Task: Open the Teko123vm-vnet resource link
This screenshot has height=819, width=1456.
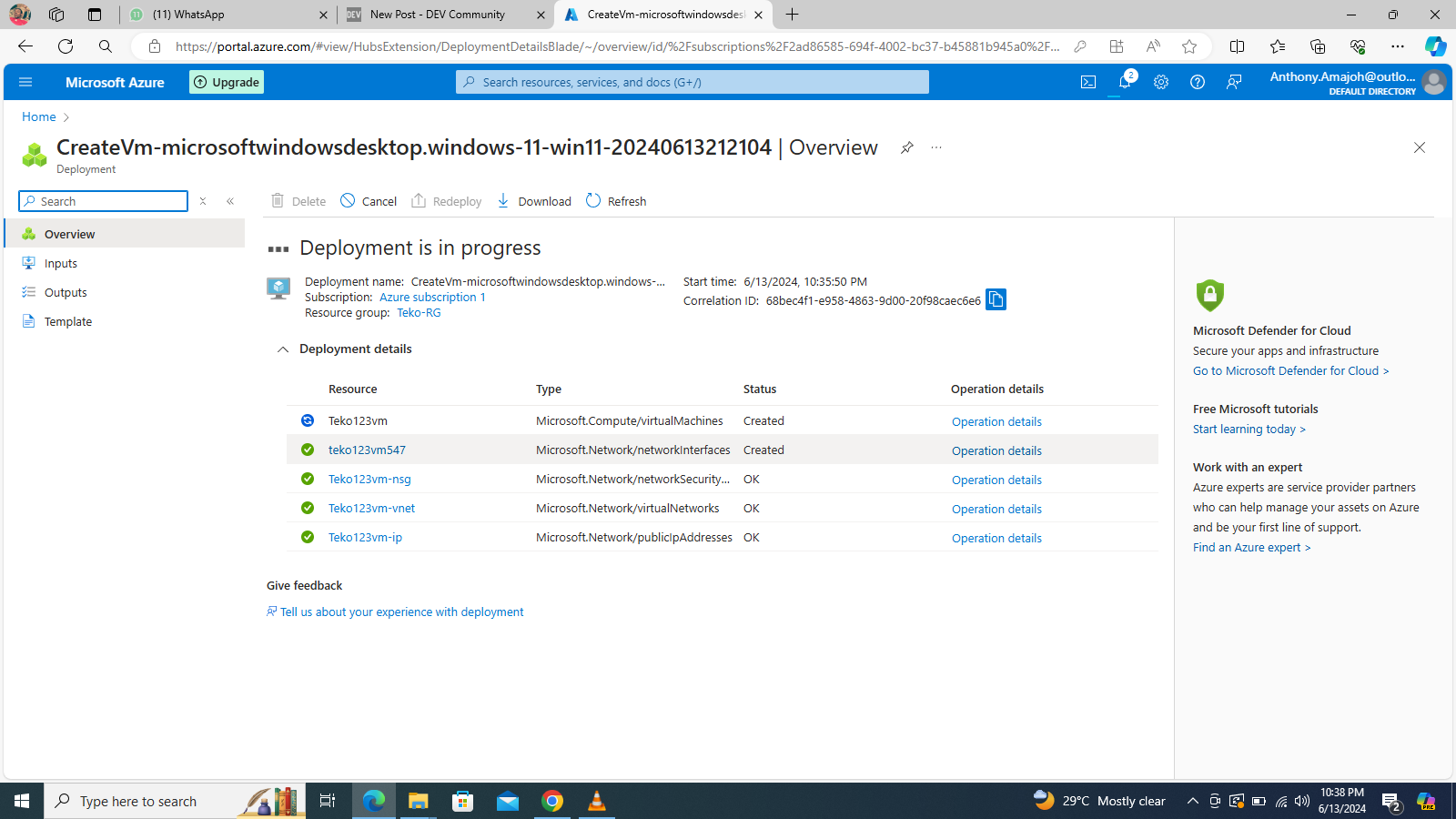Action: (371, 509)
